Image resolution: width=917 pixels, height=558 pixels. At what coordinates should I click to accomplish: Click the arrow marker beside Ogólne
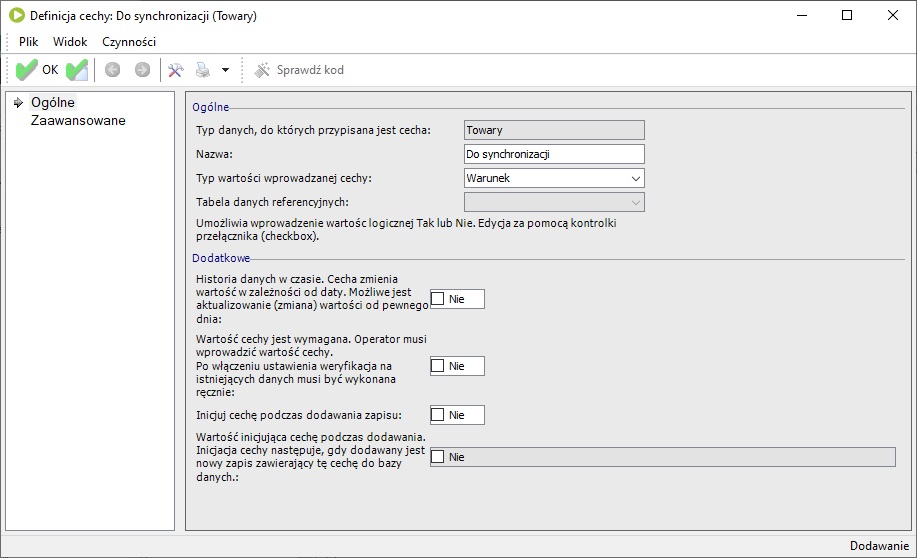(18, 102)
